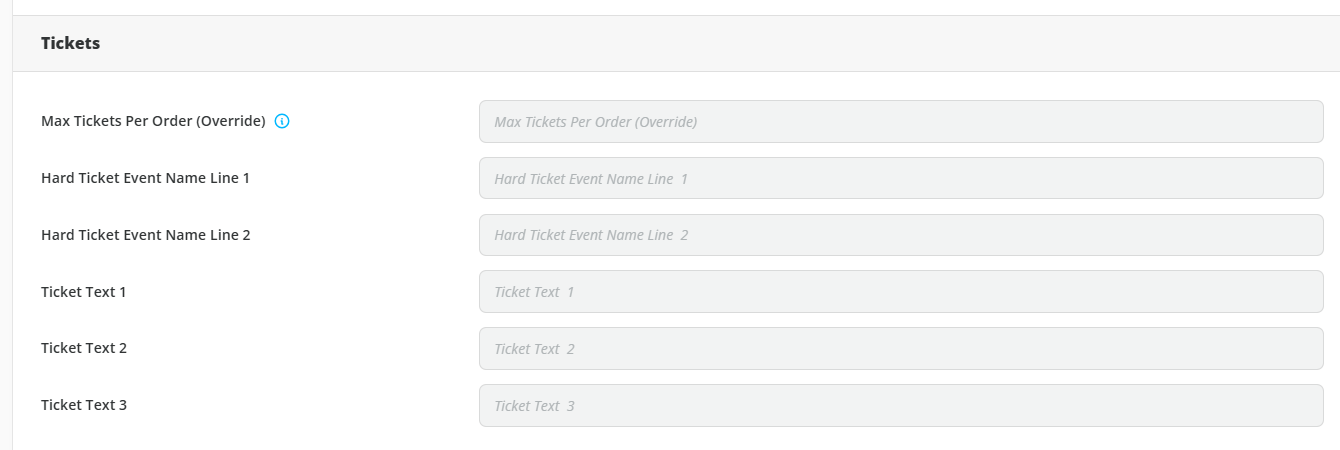The width and height of the screenshot is (1340, 450).
Task: Place cursor in the Ticket Text 3 field
Action: click(x=901, y=405)
